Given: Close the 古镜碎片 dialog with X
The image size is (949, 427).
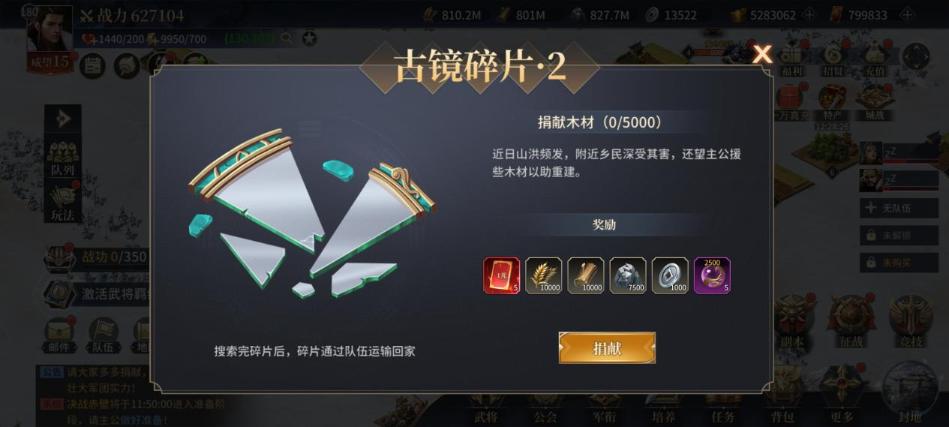Looking at the screenshot, I should coord(762,54).
